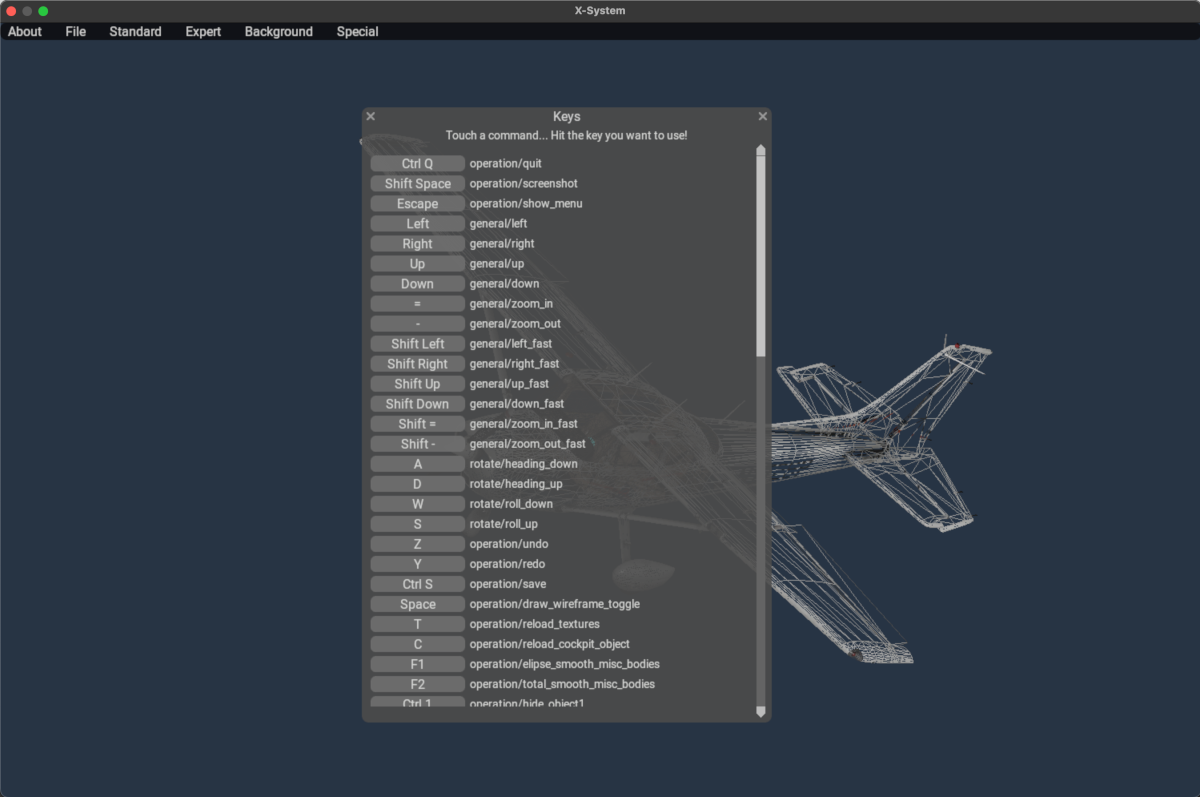Screen dimensions: 1200x797
Task: Select Shift Space key for screenshot
Action: [417, 184]
